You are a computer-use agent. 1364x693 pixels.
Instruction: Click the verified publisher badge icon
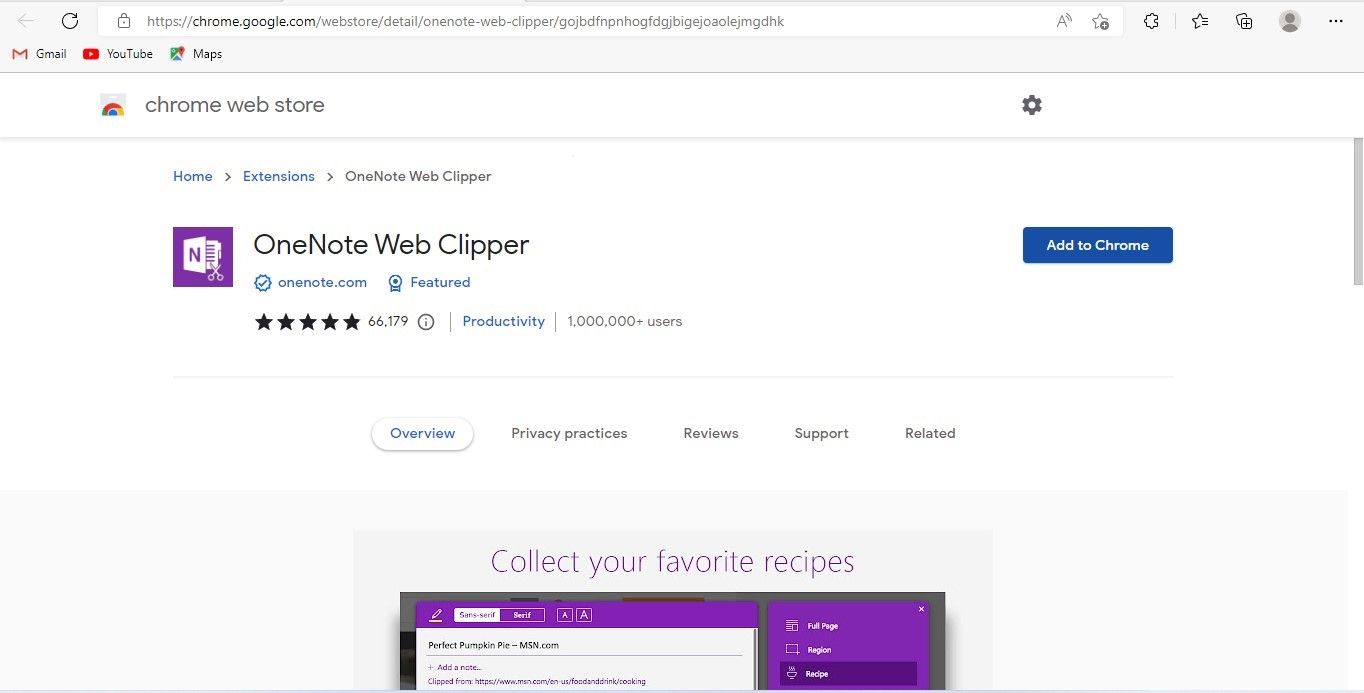point(263,283)
